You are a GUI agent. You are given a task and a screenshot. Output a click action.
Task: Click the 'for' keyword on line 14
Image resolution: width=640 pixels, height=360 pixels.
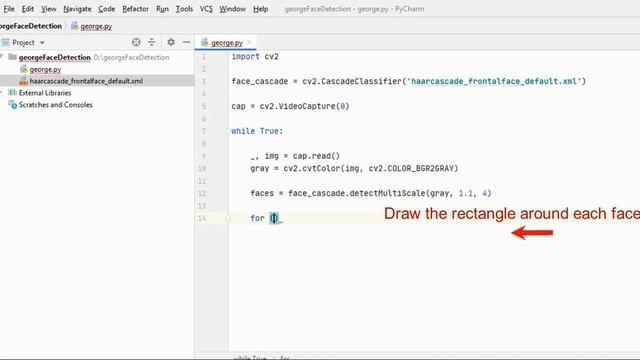click(x=257, y=218)
